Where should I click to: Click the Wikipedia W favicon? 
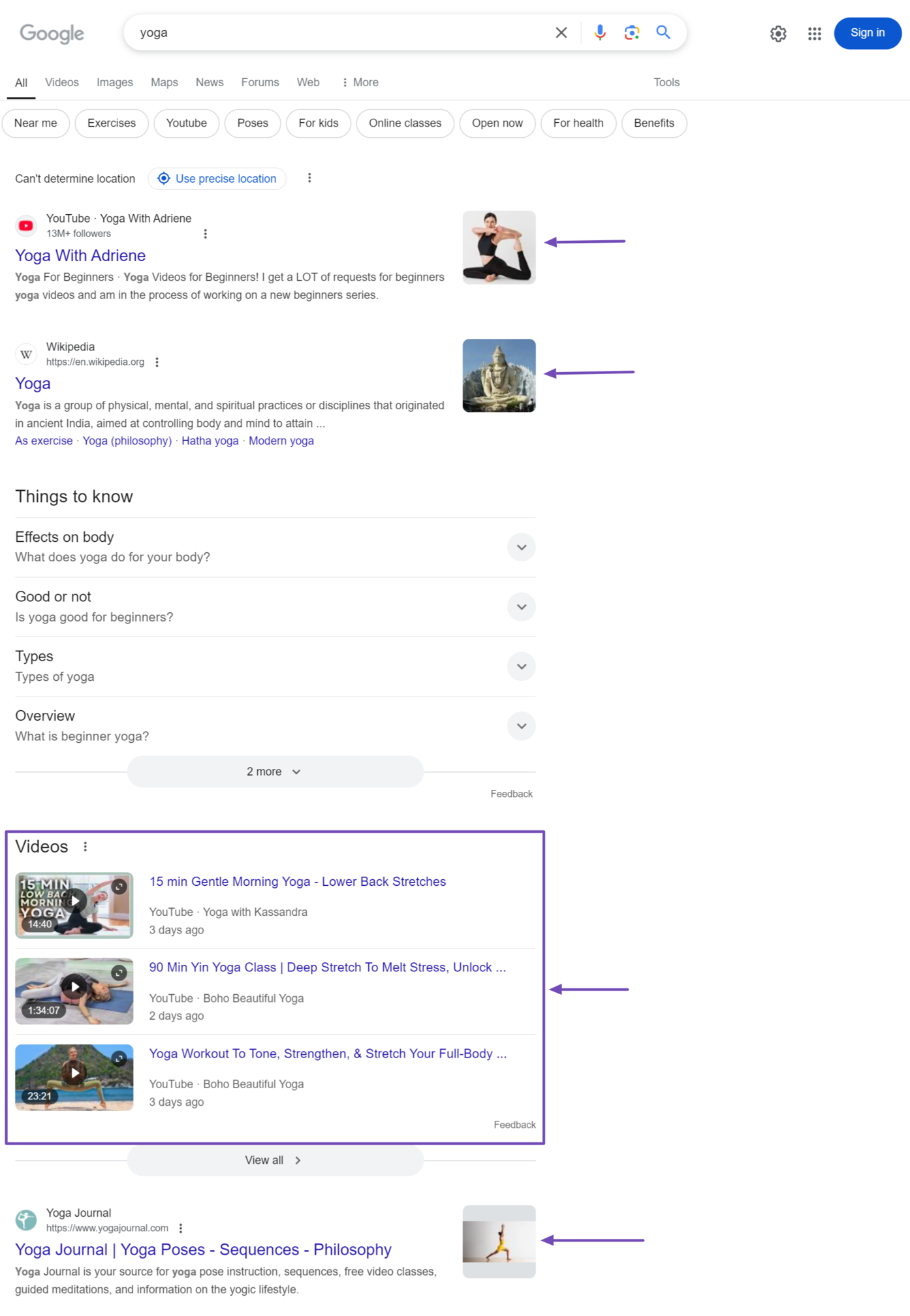point(26,354)
